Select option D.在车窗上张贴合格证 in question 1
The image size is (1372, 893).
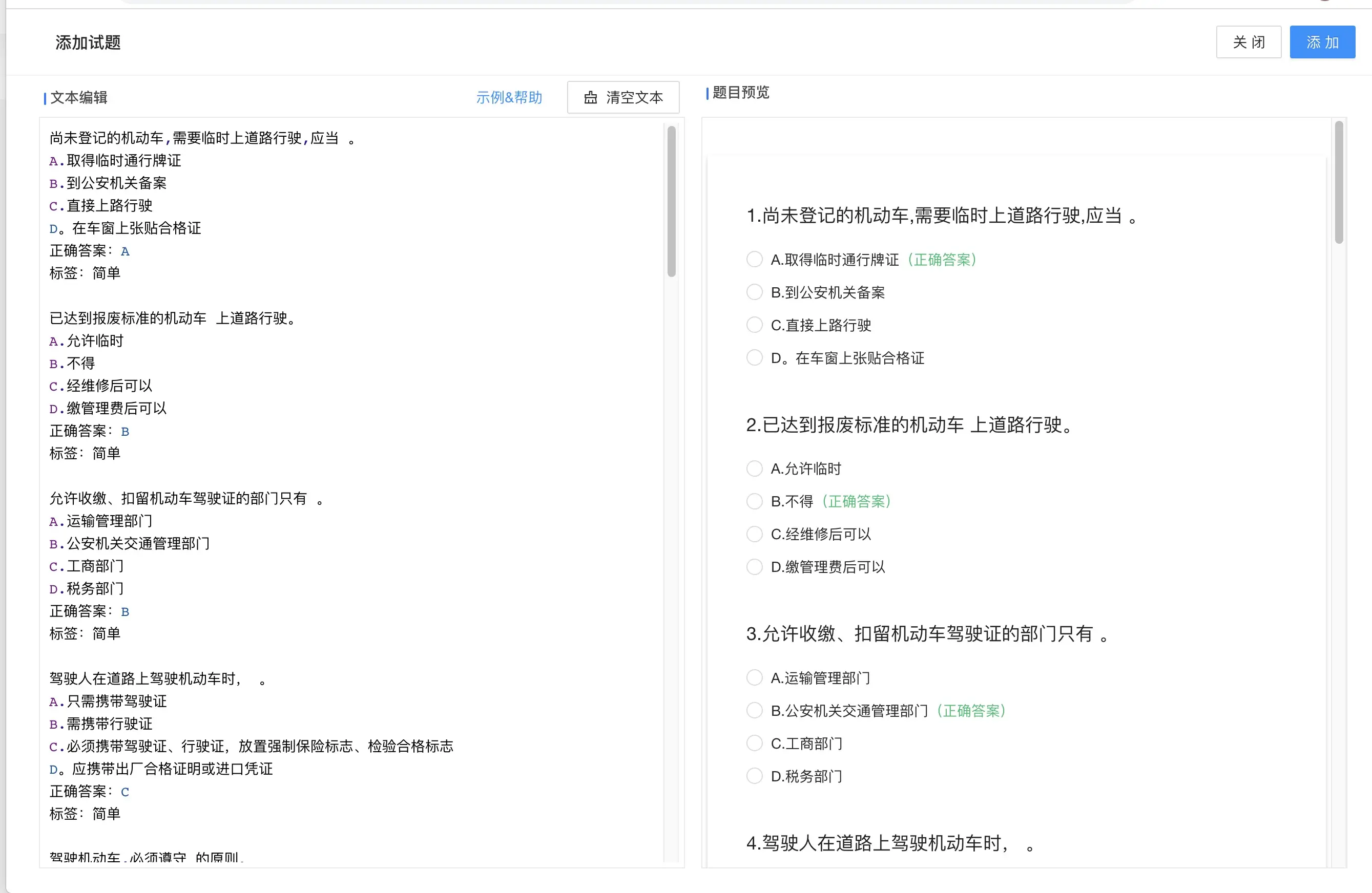coord(754,357)
